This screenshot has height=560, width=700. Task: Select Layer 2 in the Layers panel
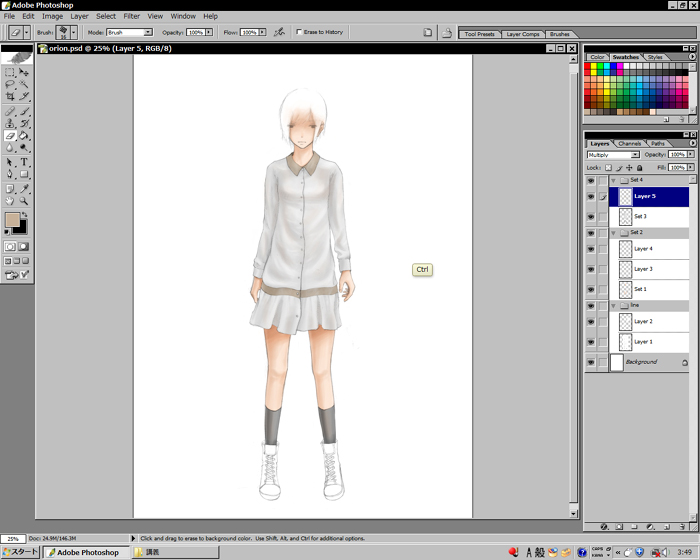(643, 321)
